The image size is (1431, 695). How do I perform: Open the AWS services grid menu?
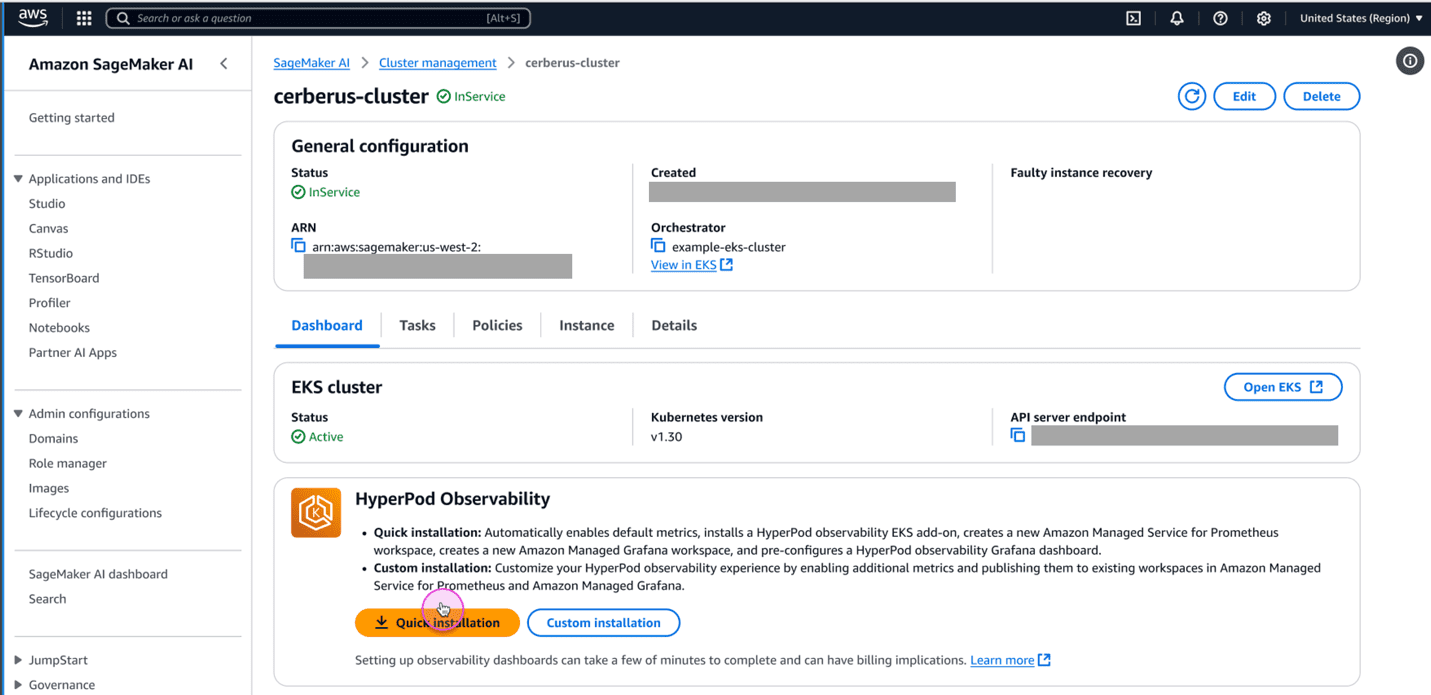coord(84,18)
